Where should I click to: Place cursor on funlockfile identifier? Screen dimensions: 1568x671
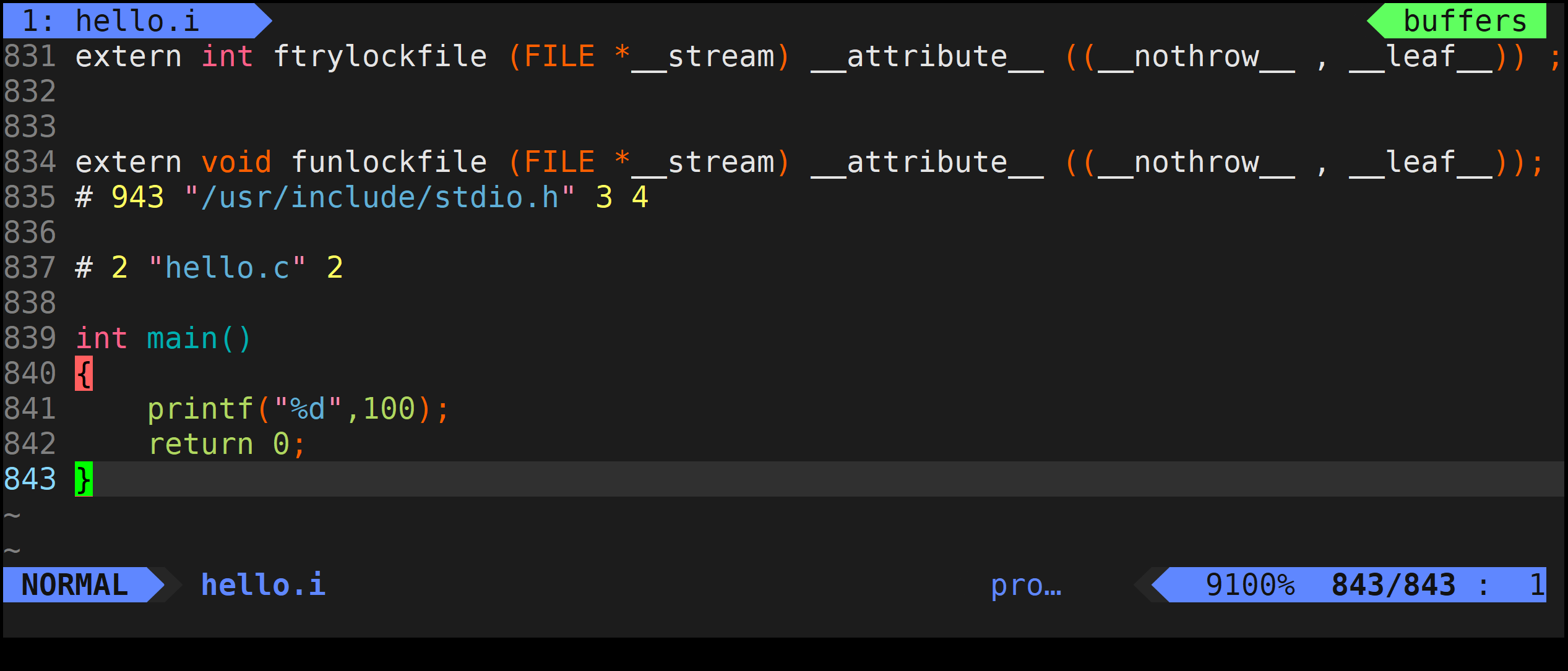389,162
